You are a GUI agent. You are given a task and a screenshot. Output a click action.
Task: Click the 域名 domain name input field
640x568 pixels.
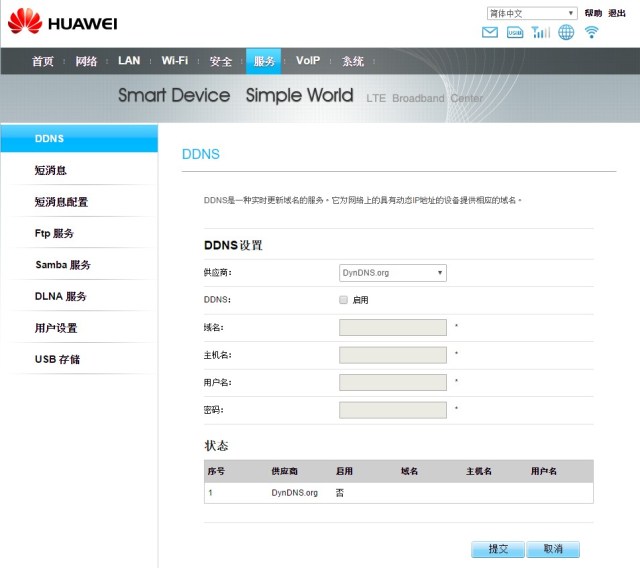pyautogui.click(x=393, y=327)
